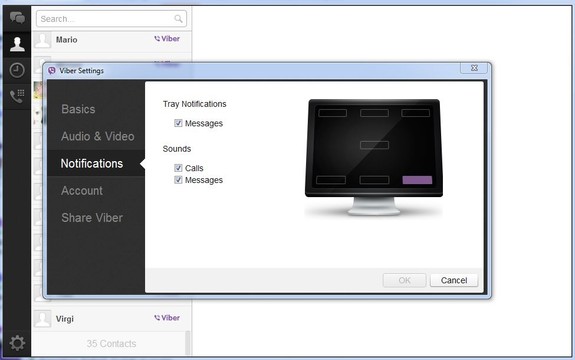The height and width of the screenshot is (360, 575).
Task: Click into the Search contacts field
Action: (x=111, y=19)
